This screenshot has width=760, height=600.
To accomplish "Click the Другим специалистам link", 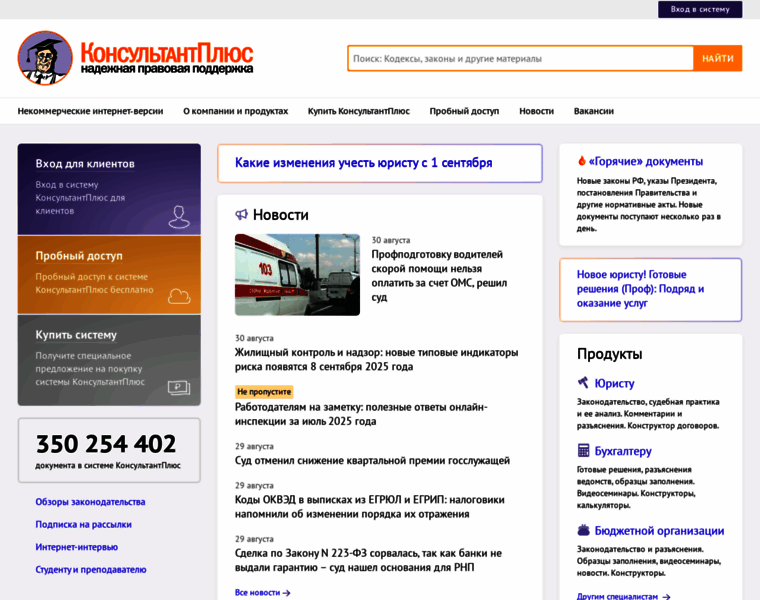I will [617, 597].
